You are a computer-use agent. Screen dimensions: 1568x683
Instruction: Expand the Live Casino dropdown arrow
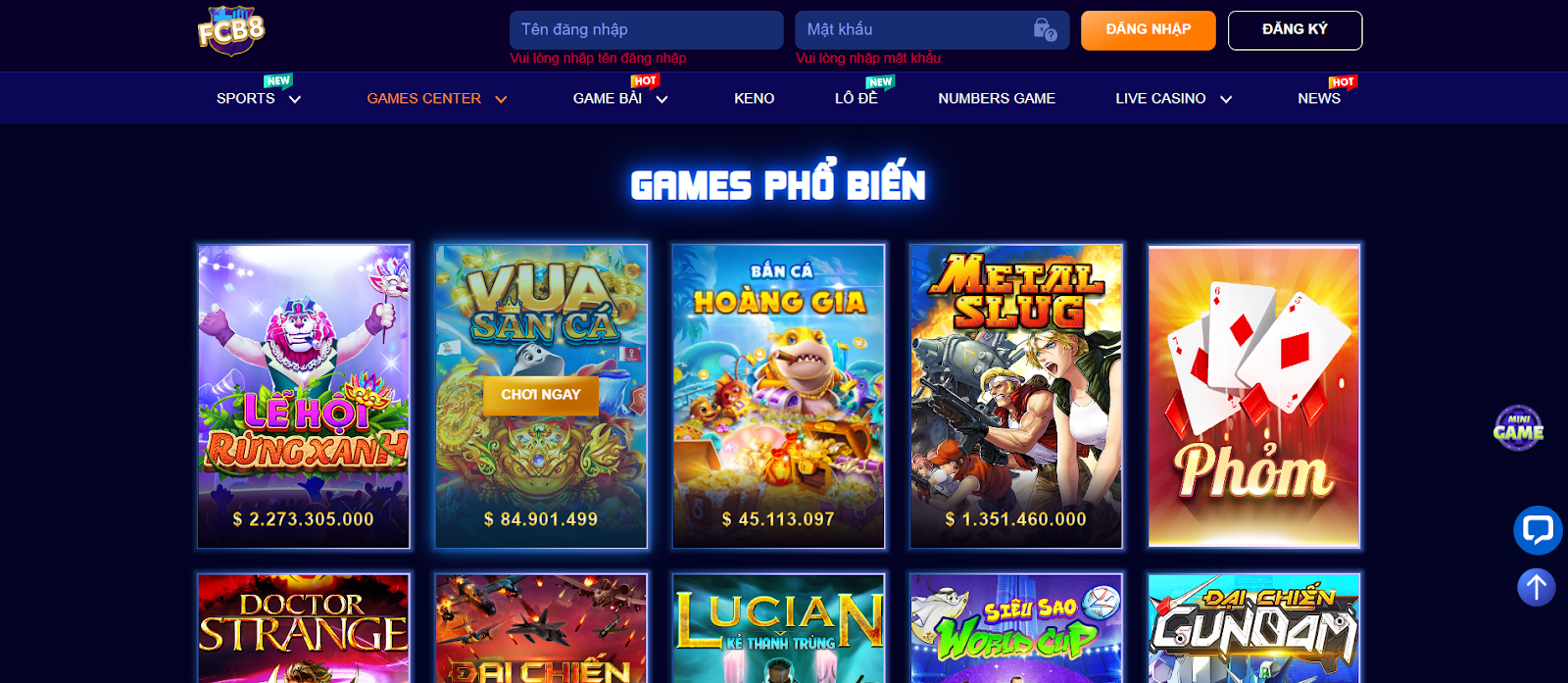(x=1225, y=99)
